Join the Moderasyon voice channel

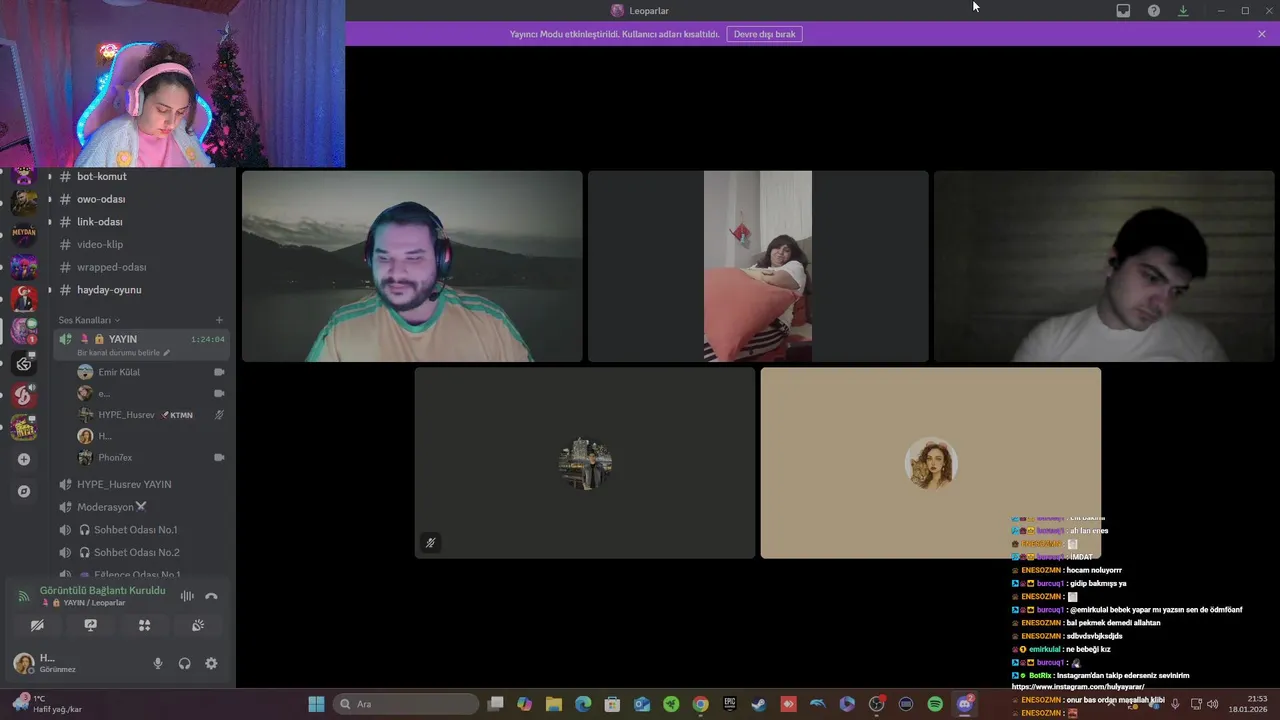pyautogui.click(x=141, y=507)
